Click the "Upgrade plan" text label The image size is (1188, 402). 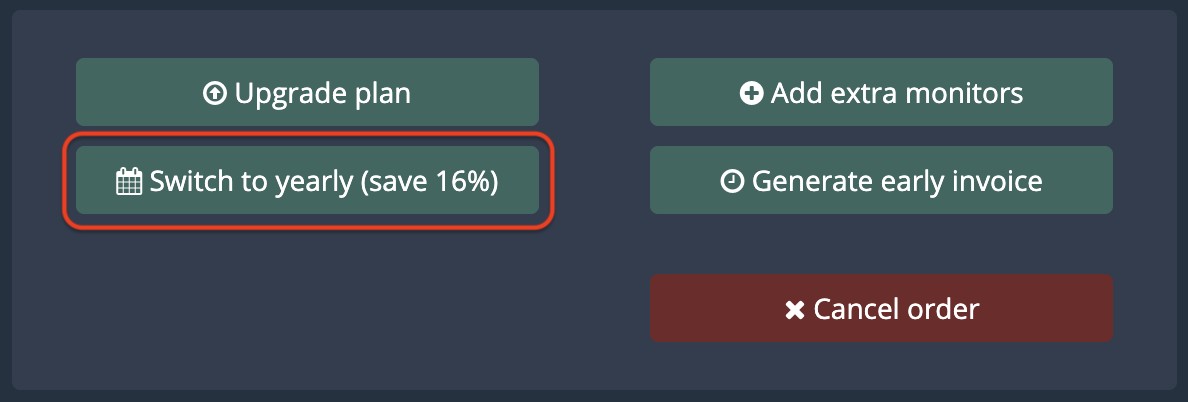(x=323, y=94)
